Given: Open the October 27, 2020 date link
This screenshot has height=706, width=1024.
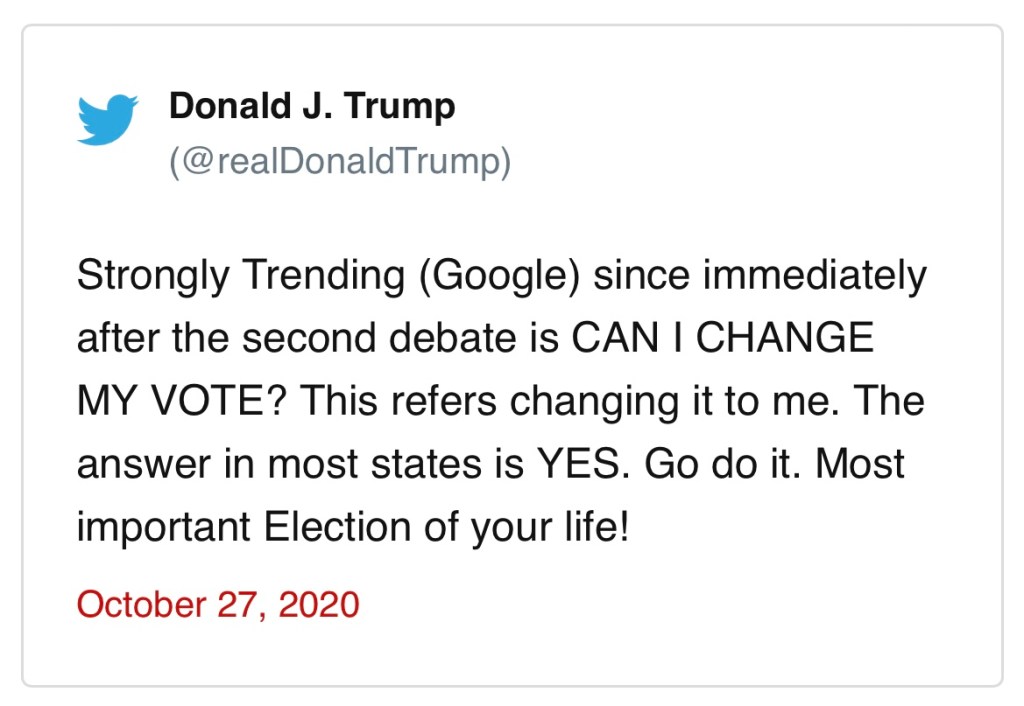Looking at the screenshot, I should click(x=217, y=604).
